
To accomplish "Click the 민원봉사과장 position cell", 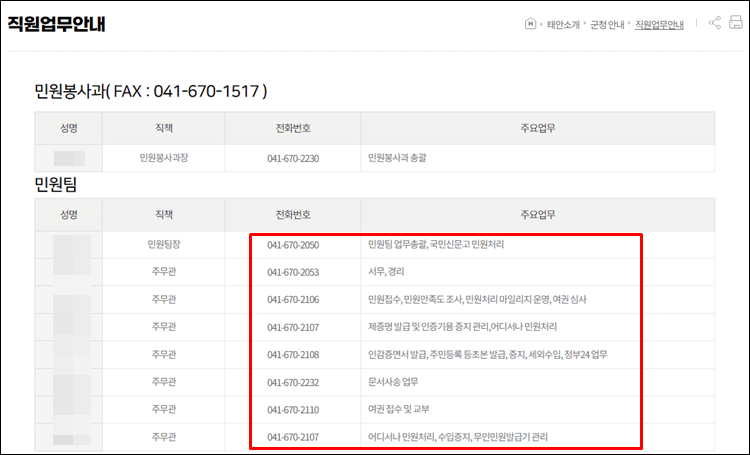I will [x=164, y=158].
